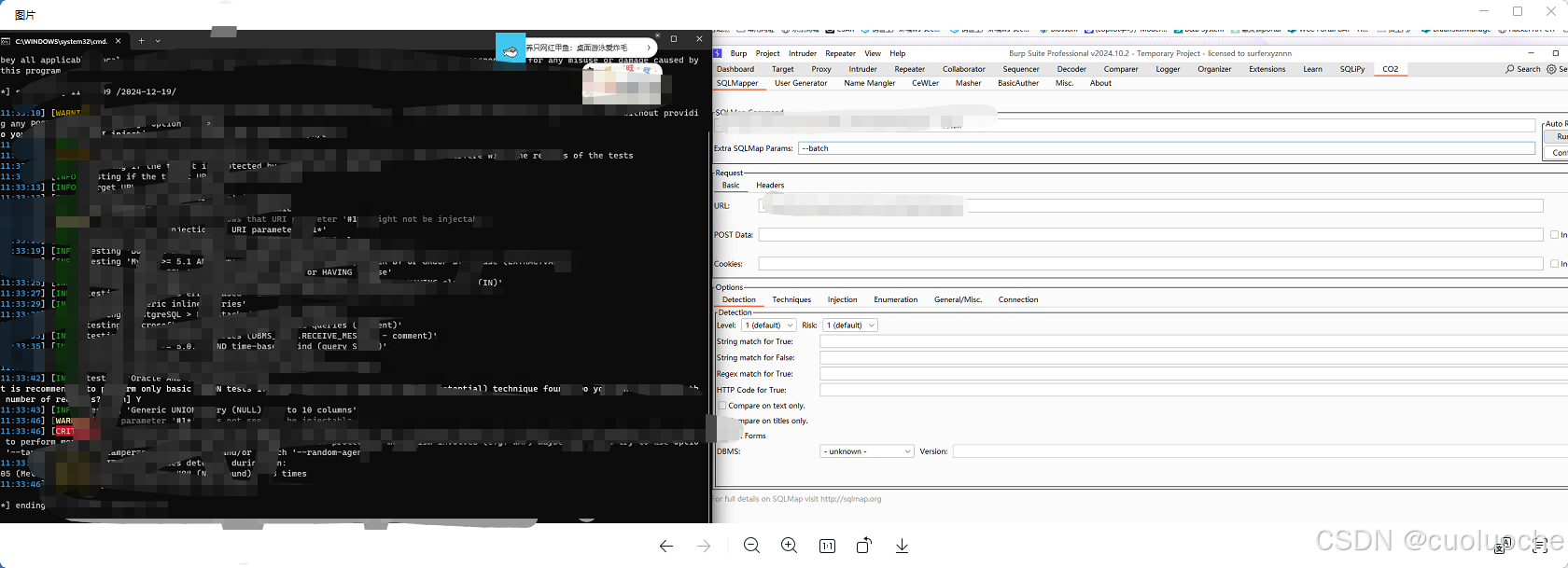Close the cmd.exe terminal tab
This screenshot has width=1568, height=568.
point(119,41)
